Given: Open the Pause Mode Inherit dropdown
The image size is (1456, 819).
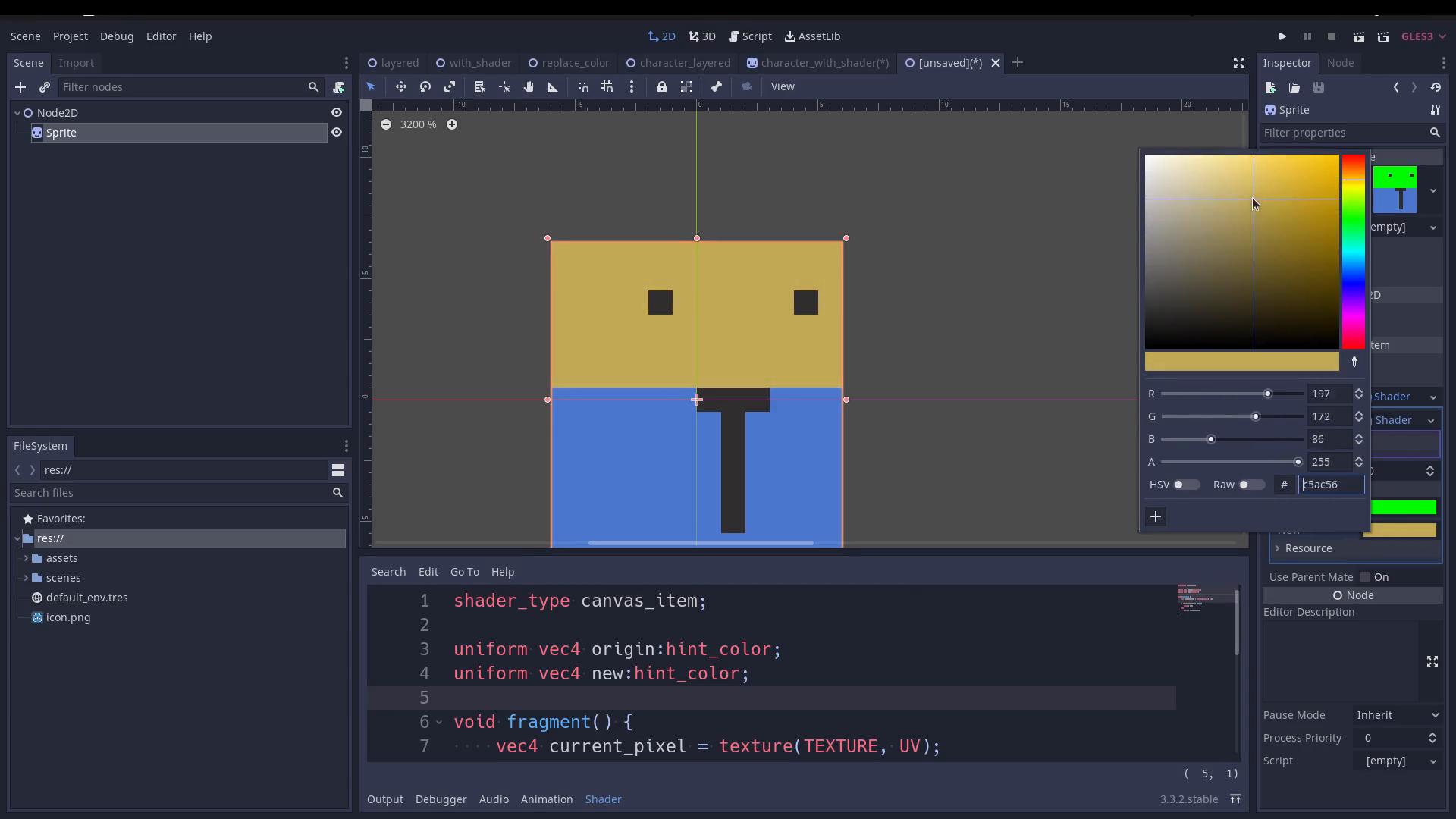Looking at the screenshot, I should [x=1398, y=715].
